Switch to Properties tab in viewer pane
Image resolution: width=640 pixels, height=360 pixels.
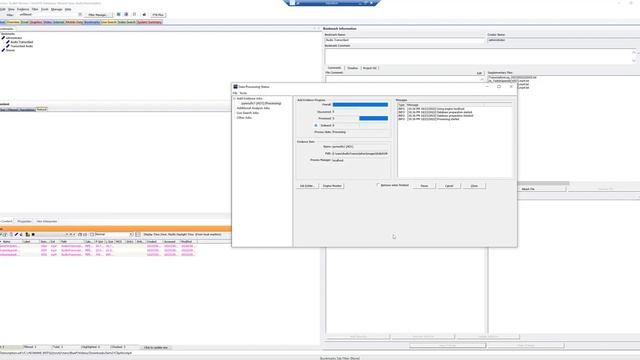(x=24, y=221)
